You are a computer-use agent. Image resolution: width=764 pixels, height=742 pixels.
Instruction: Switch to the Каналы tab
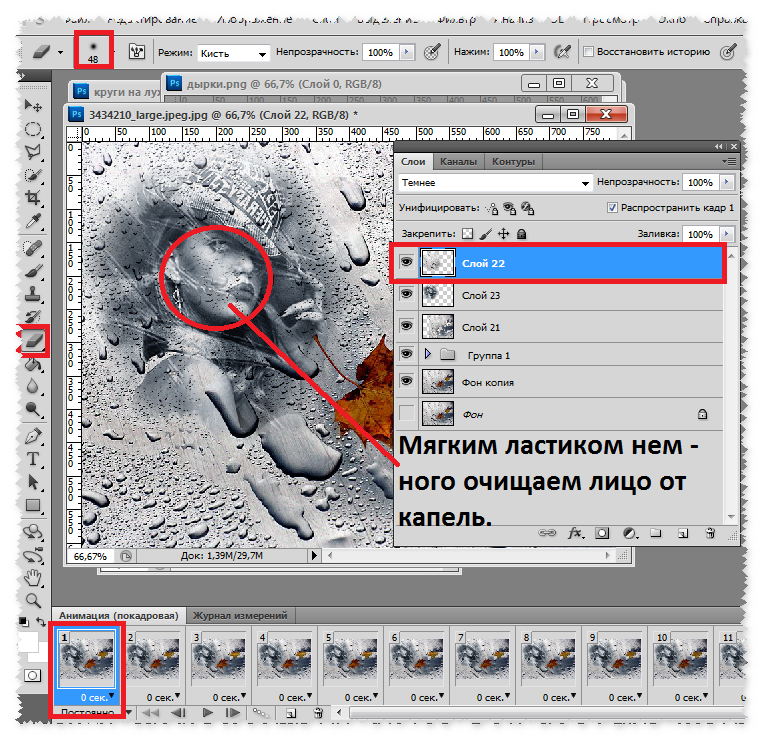[x=458, y=161]
